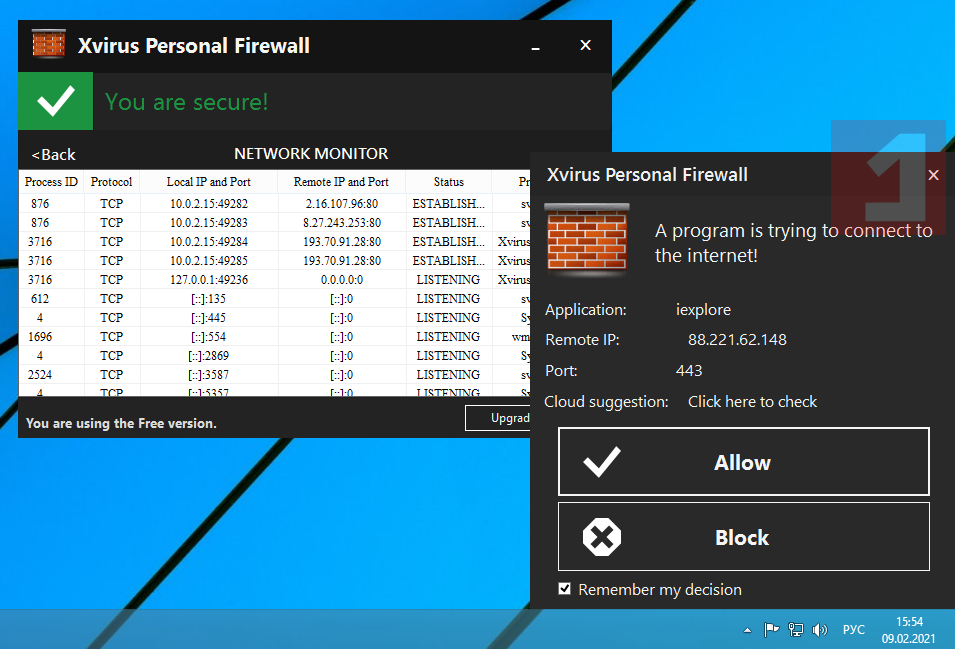Viewport: 955px width, 649px height.
Task: Click the X icon on Block button
Action: click(602, 537)
